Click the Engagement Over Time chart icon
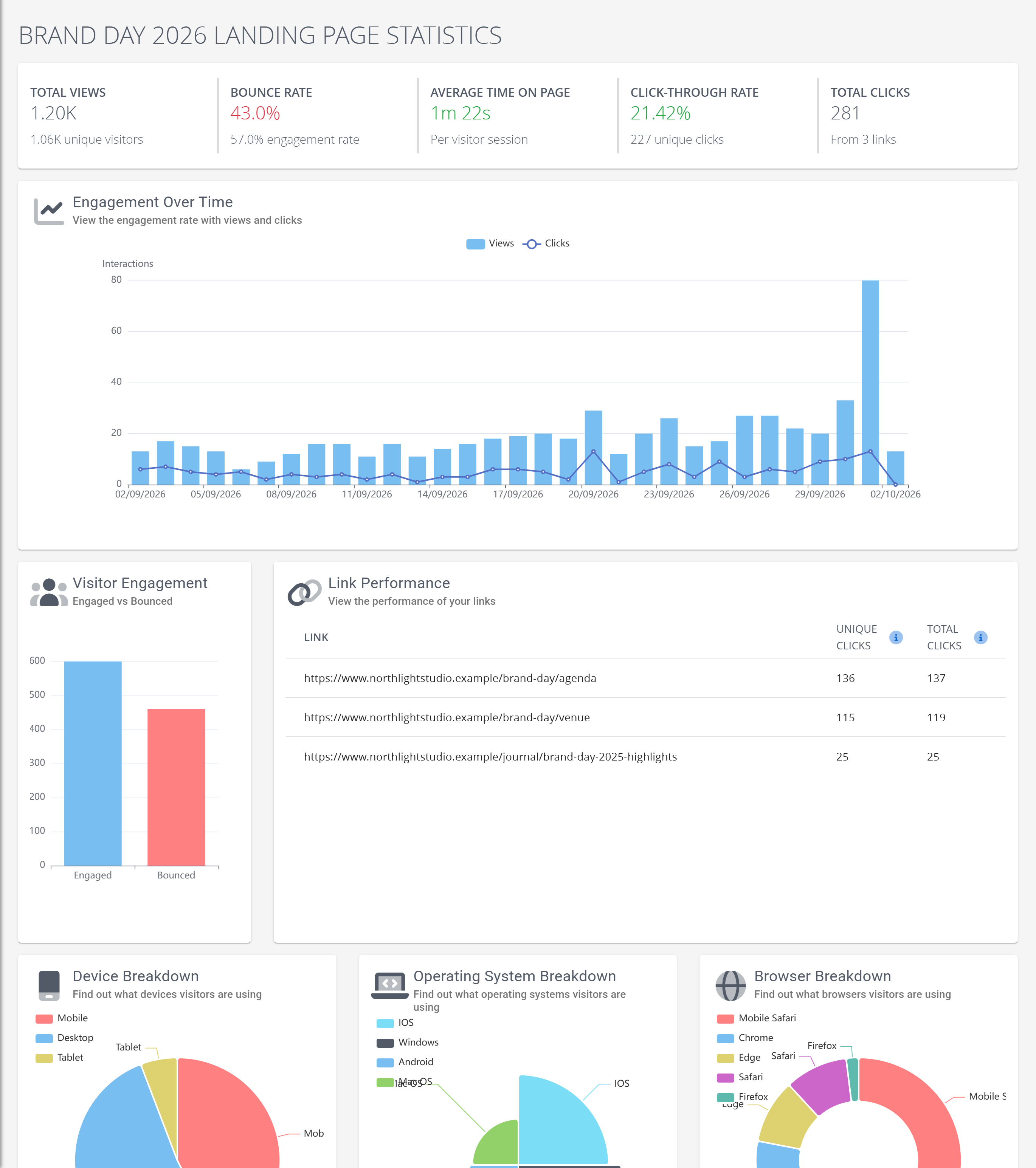Viewport: 1036px width, 1168px height. 49,211
